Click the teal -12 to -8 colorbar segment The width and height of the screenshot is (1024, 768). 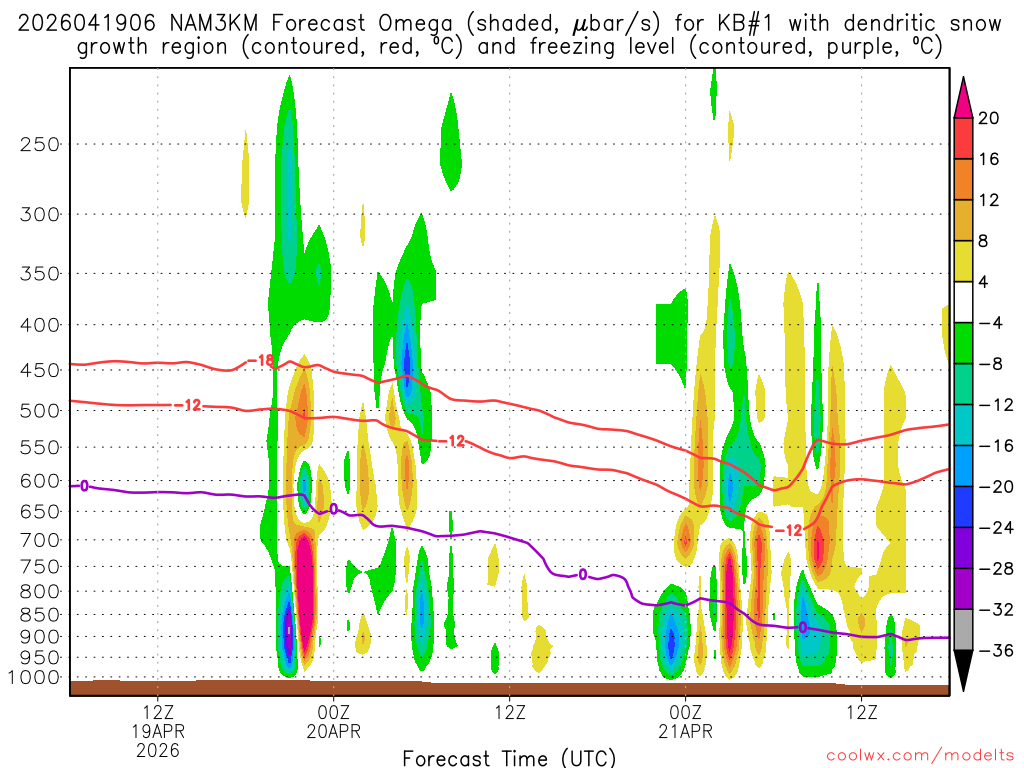coord(963,385)
